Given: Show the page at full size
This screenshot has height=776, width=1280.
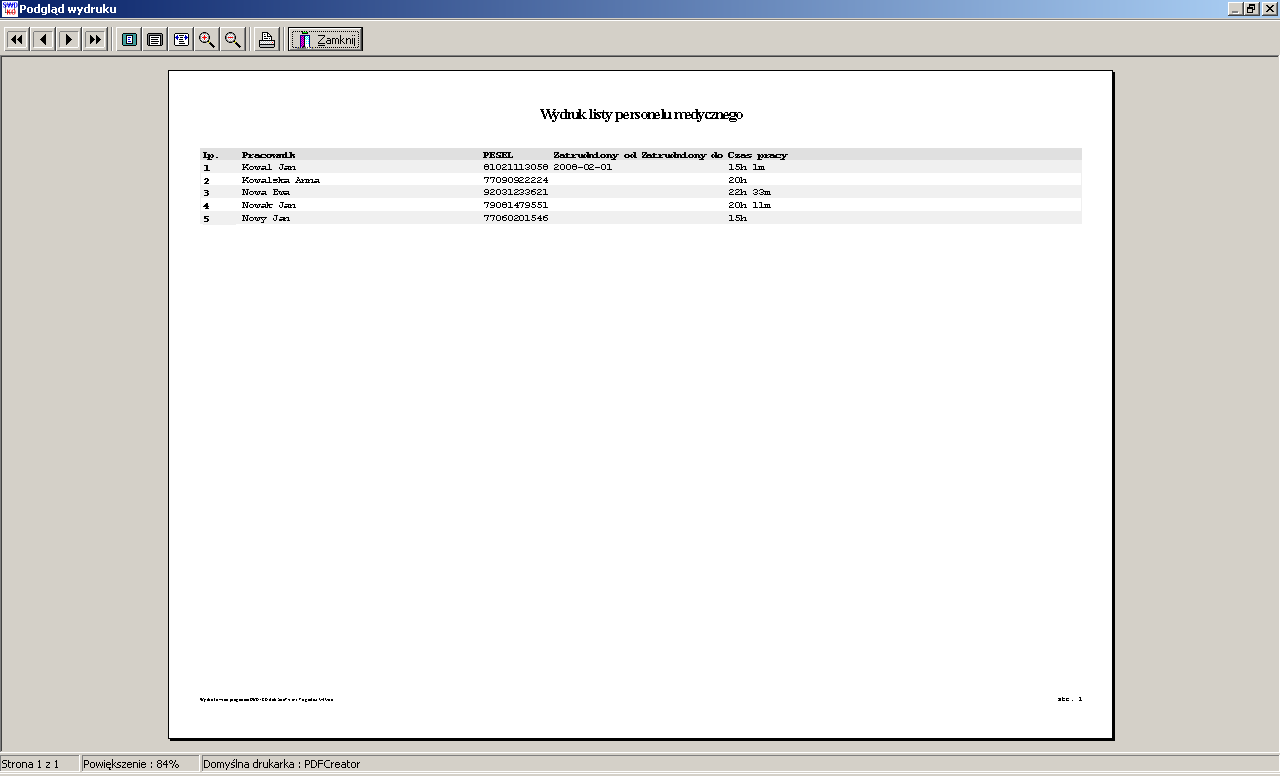Looking at the screenshot, I should click(155, 40).
